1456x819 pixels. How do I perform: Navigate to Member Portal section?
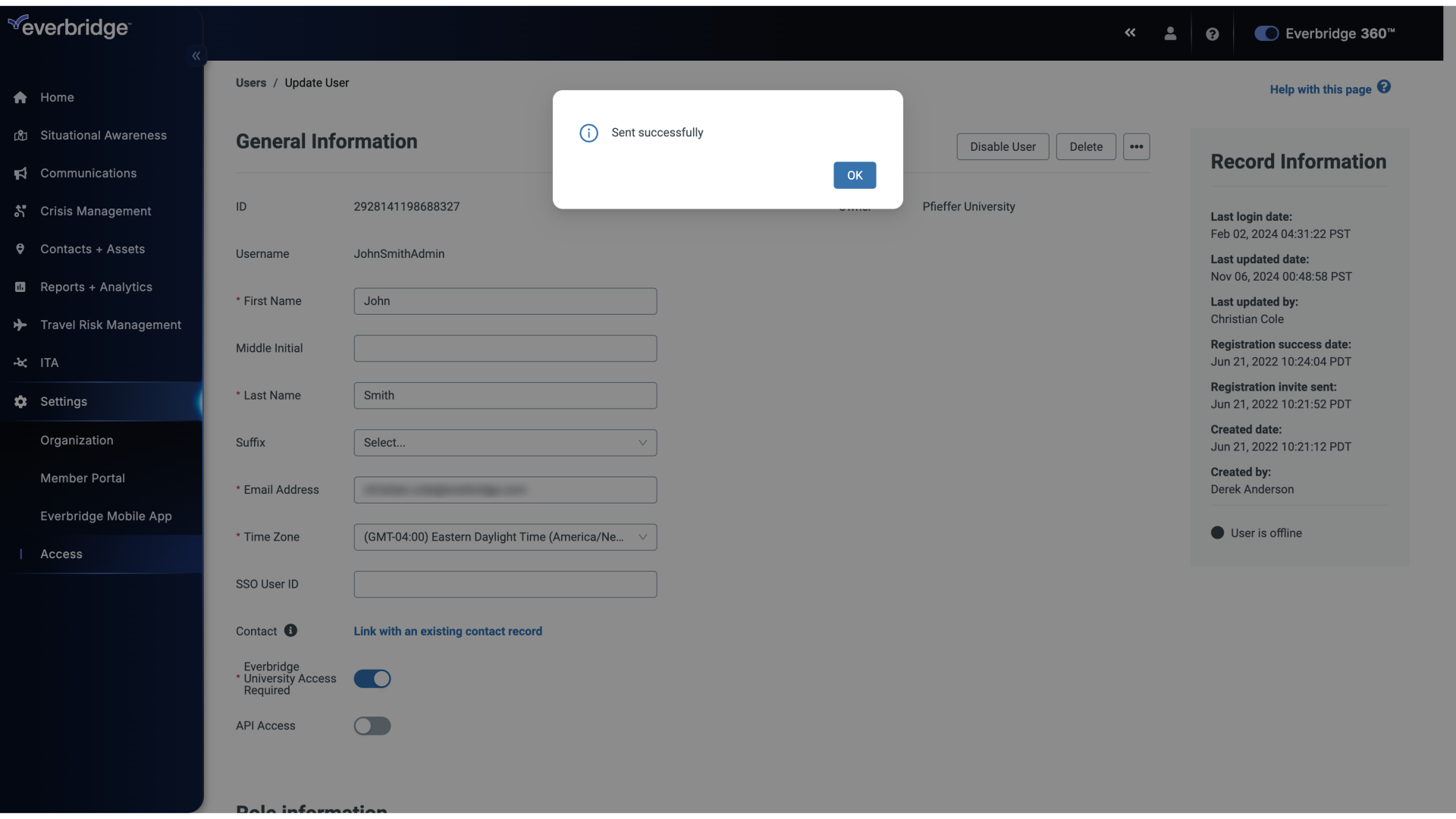click(x=82, y=478)
